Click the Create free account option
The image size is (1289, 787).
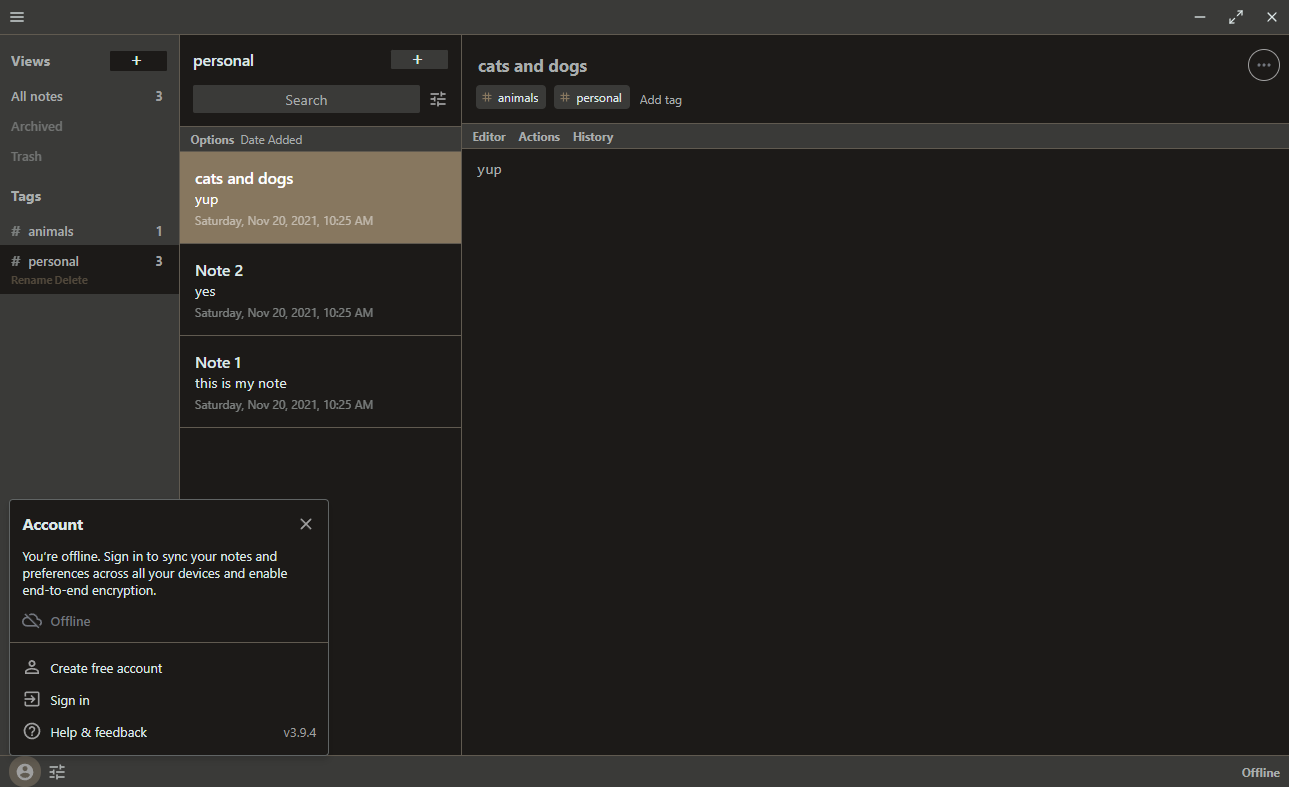tap(106, 668)
